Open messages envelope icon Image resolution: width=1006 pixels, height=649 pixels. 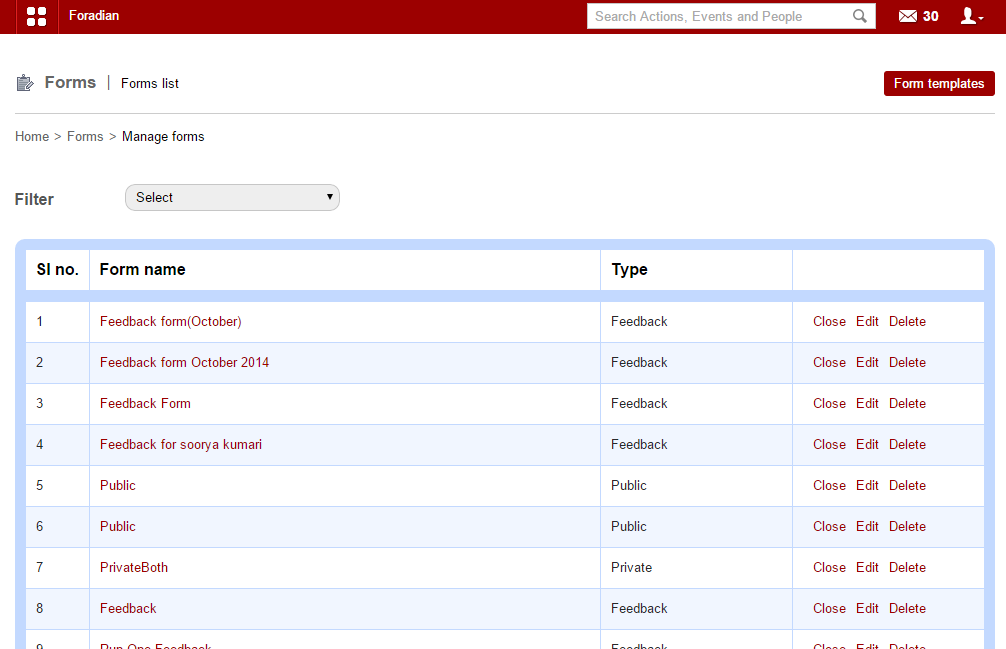pos(907,16)
